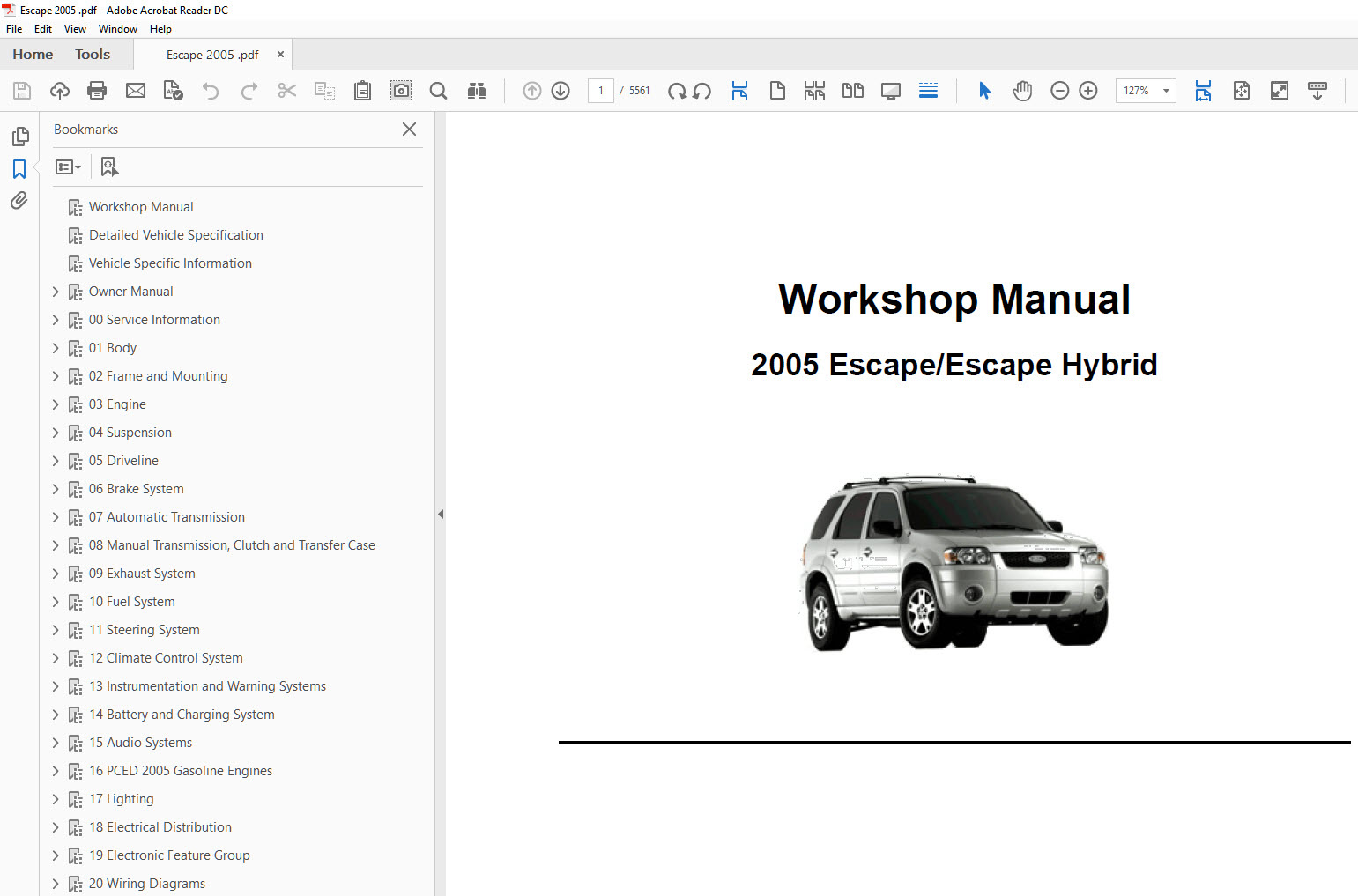Open the View menu
The height and width of the screenshot is (896, 1358).
[75, 29]
